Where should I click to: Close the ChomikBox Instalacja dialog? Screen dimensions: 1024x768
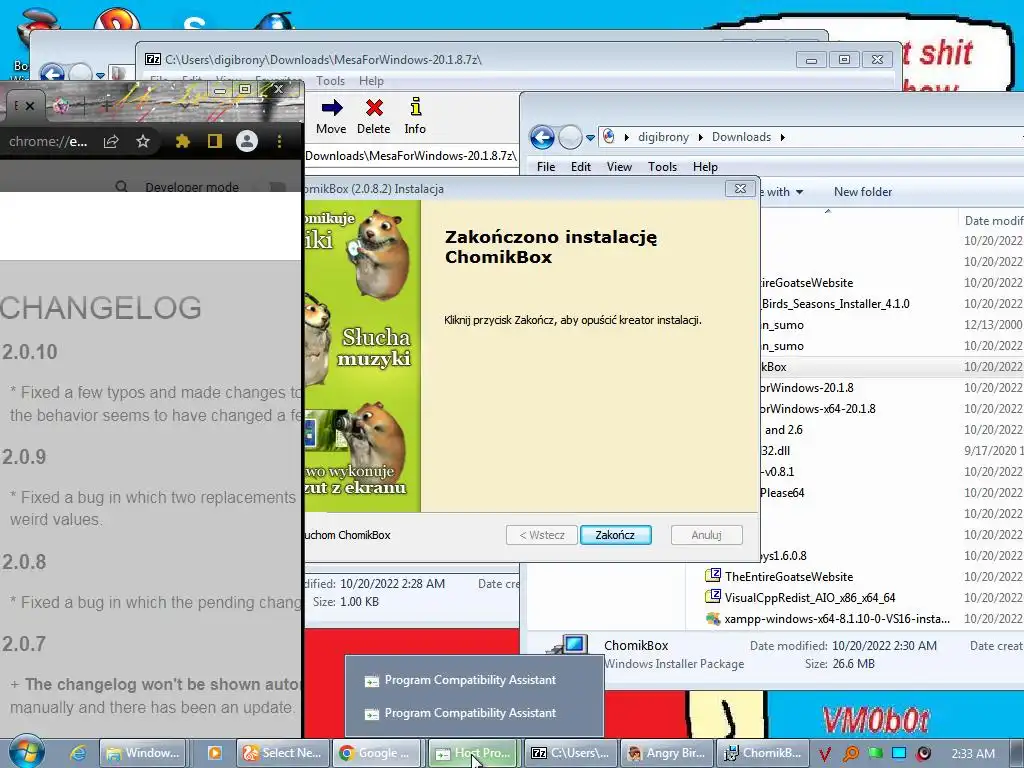740,189
